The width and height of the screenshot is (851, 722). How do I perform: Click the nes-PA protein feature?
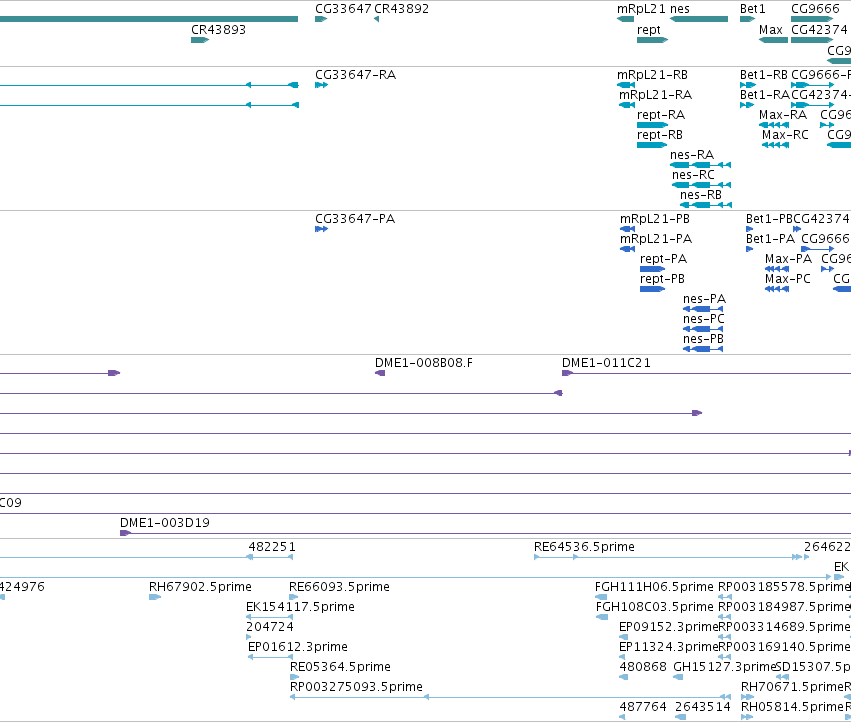tap(703, 309)
